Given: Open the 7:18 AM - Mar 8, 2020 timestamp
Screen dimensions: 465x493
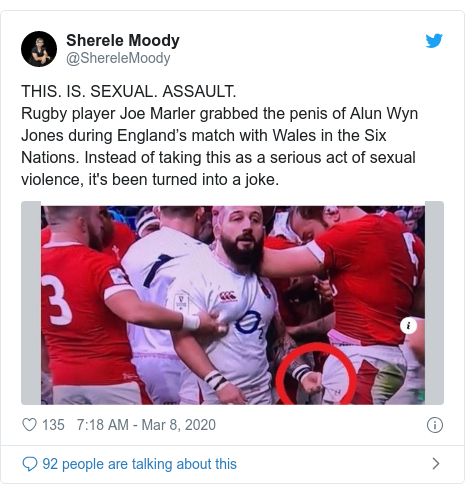Looking at the screenshot, I should pyautogui.click(x=146, y=425).
